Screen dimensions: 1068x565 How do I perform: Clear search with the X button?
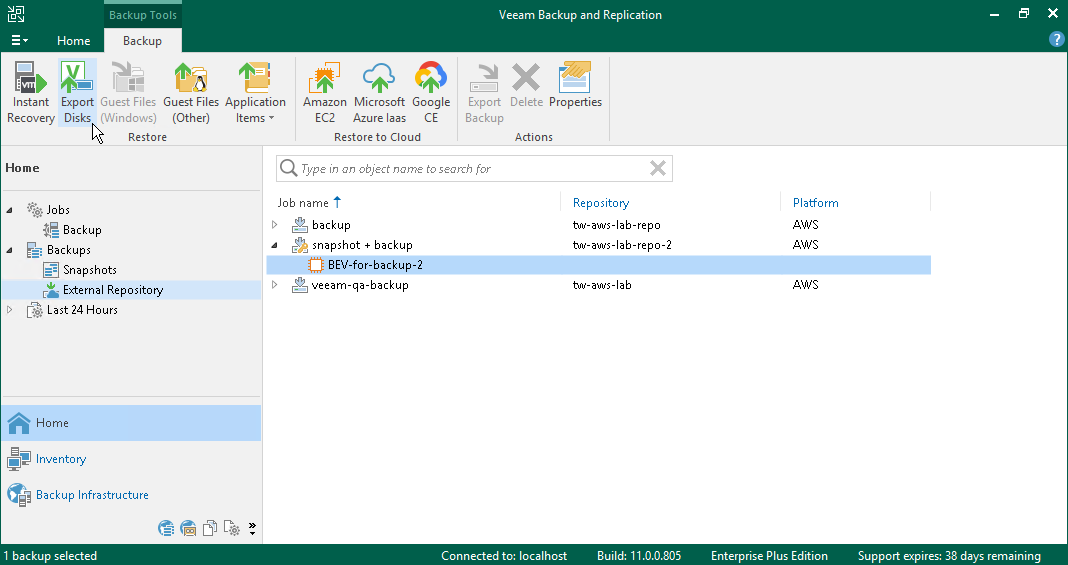pyautogui.click(x=658, y=168)
